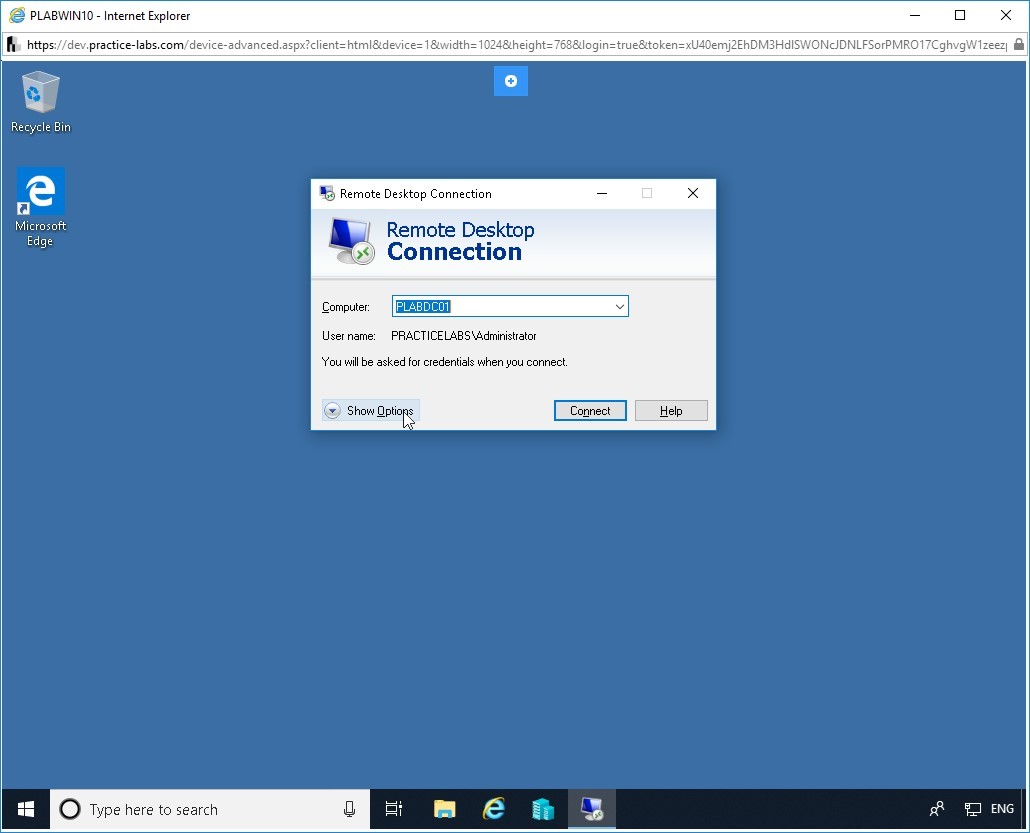1030x833 pixels.
Task: Click the 'User name:' label
Action: pyautogui.click(x=348, y=336)
